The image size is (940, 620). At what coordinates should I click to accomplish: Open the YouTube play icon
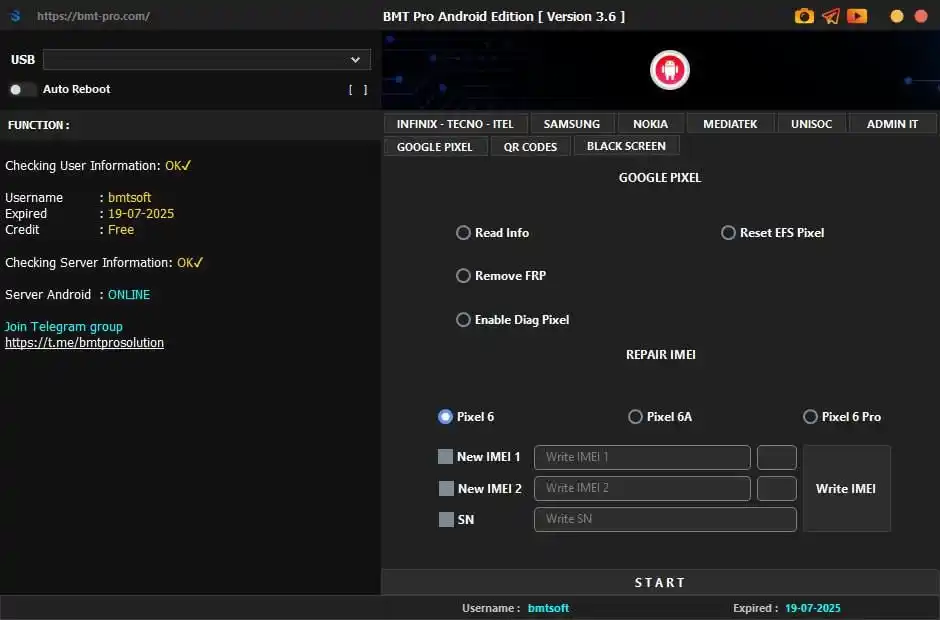click(x=857, y=16)
